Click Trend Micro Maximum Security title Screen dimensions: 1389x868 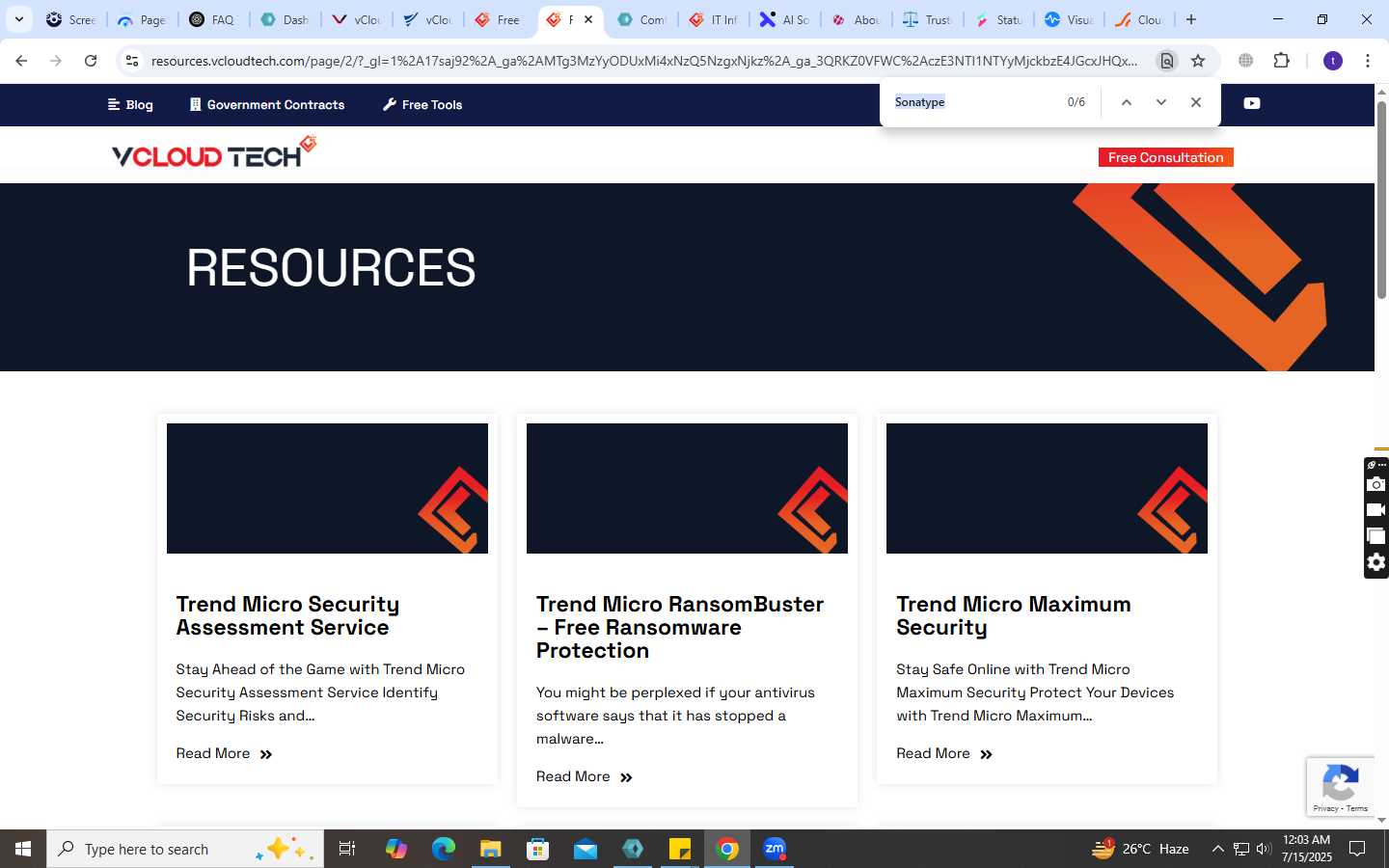point(1013,615)
